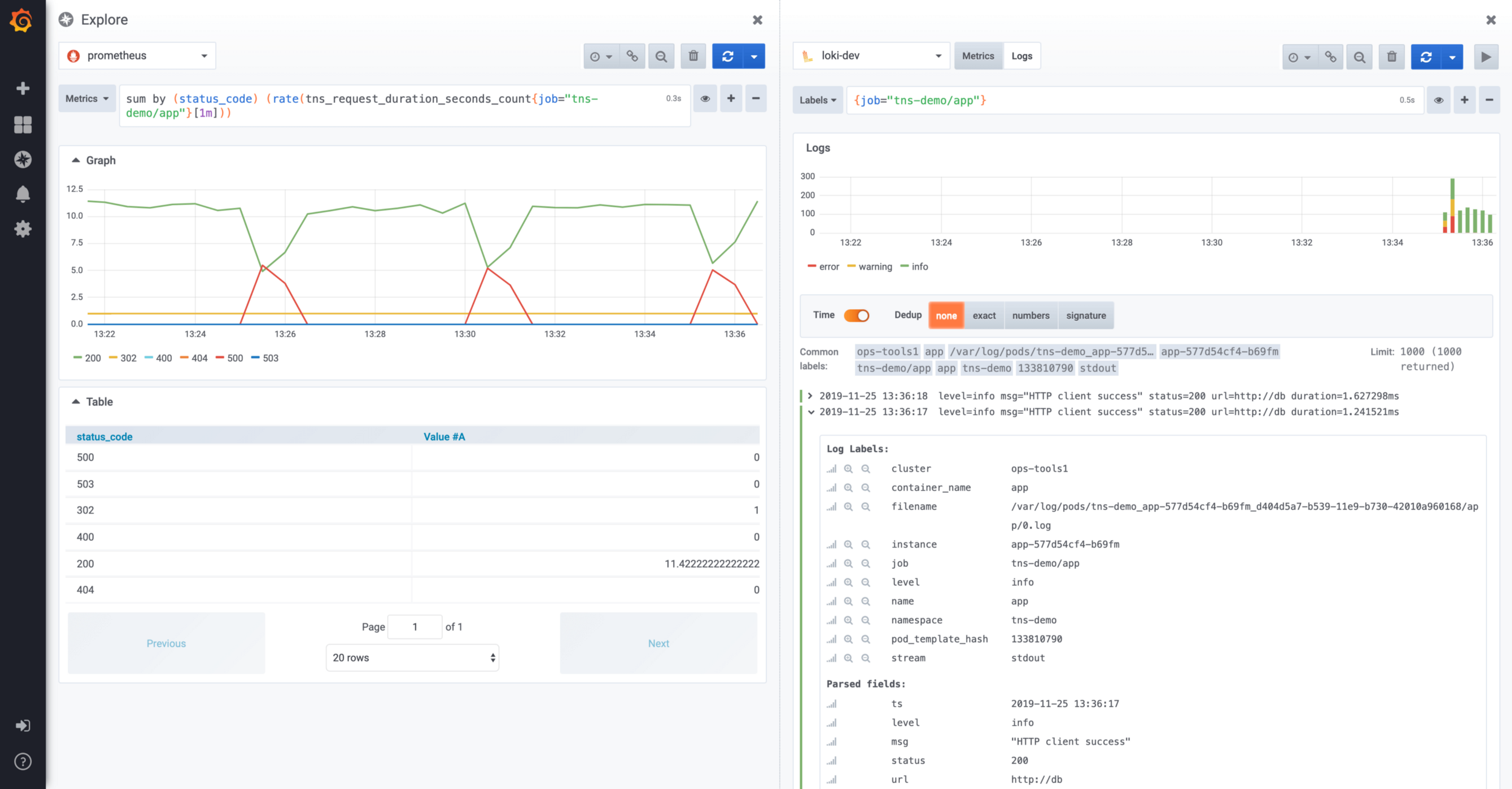Click the signature dedup mode button
The width and height of the screenshot is (1512, 789).
pyautogui.click(x=1086, y=315)
